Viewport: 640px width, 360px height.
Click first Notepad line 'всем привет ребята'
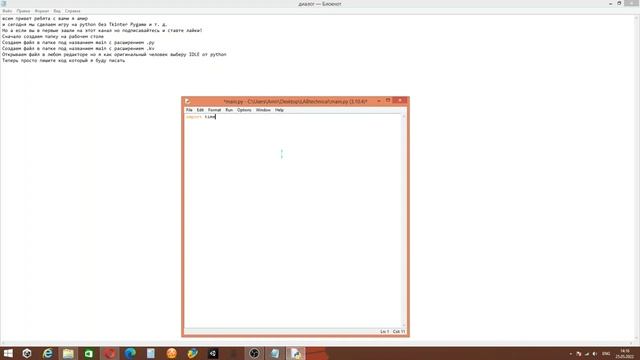(x=45, y=18)
